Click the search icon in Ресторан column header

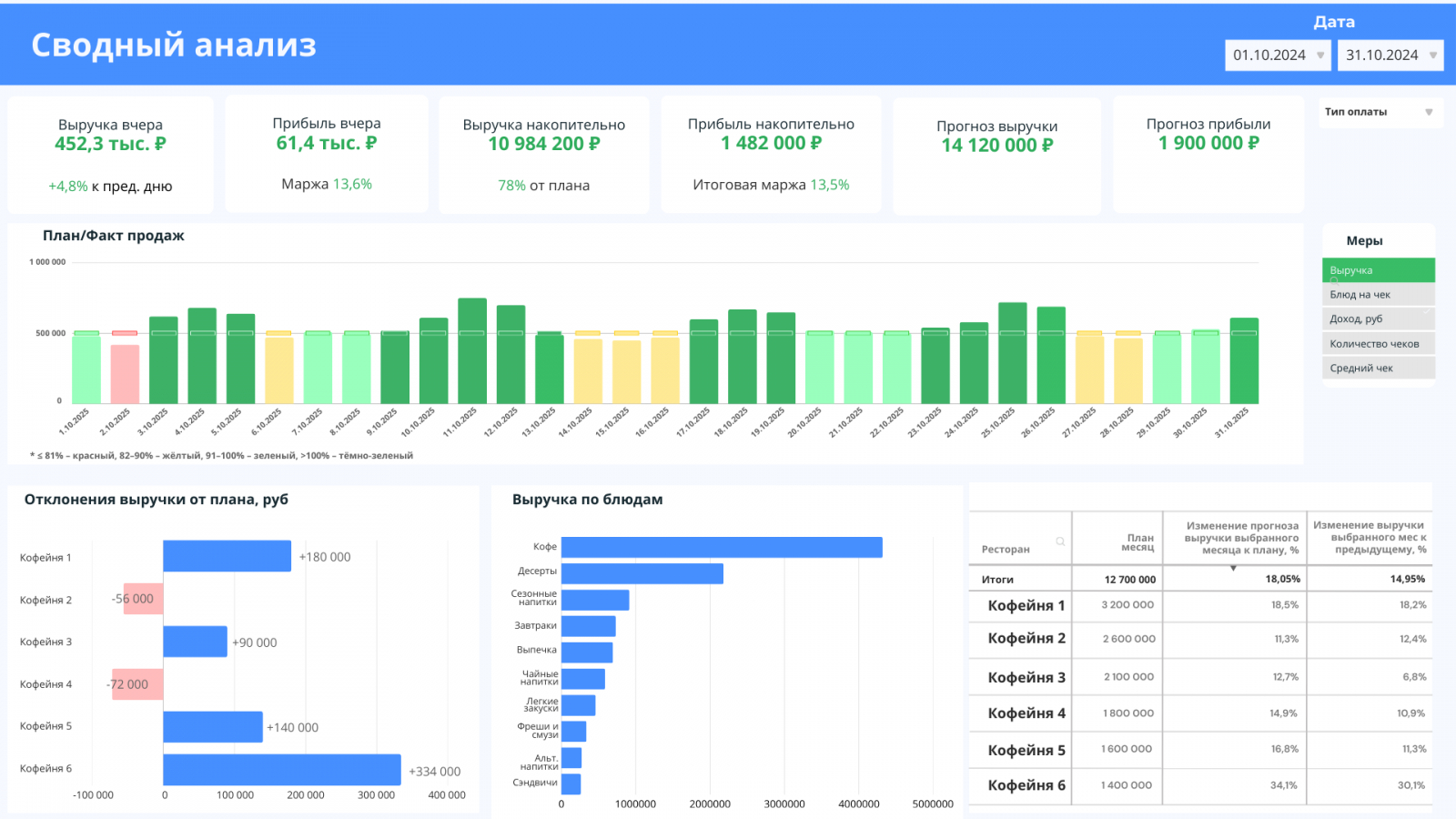point(1060,541)
